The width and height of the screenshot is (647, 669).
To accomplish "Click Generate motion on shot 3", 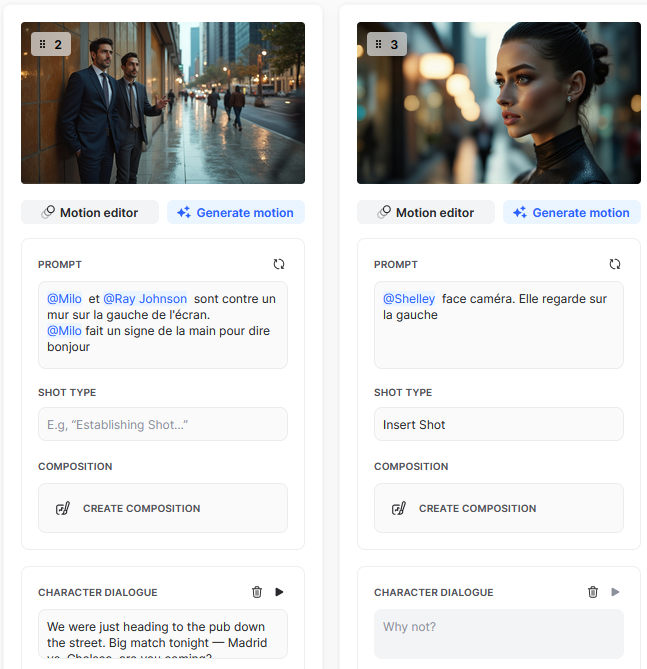I will coord(572,212).
